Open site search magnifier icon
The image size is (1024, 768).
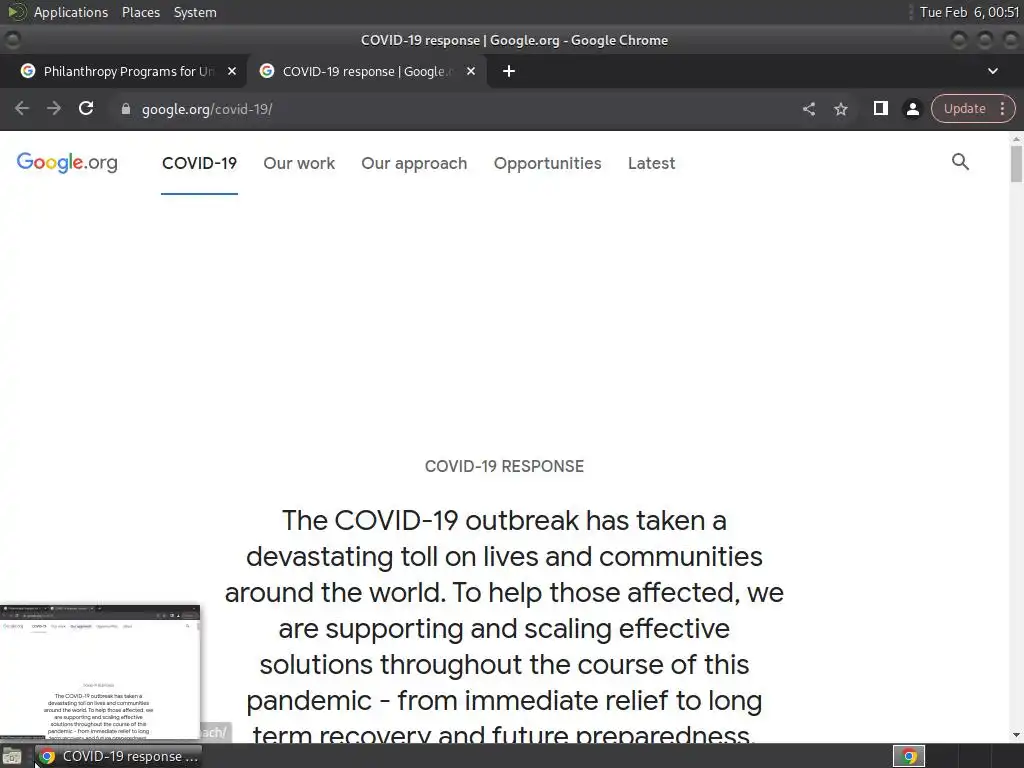tap(960, 161)
